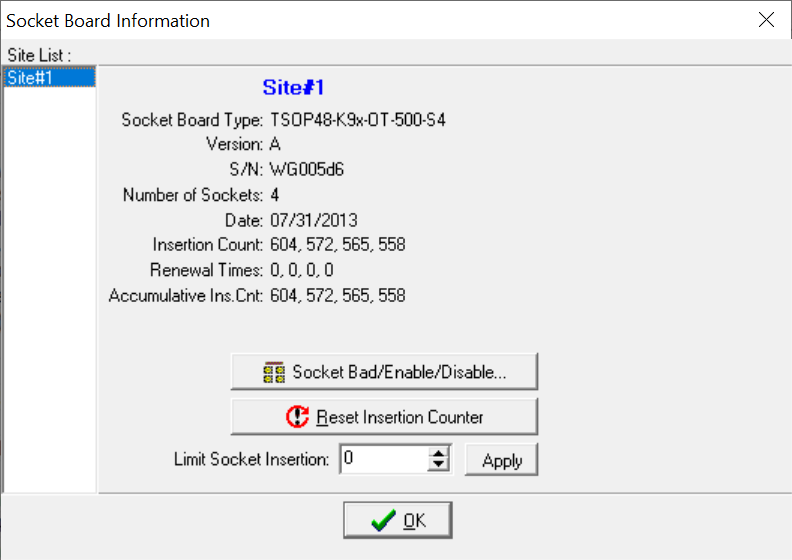Click the Reset Insertion Counter button
The width and height of the screenshot is (792, 560).
click(384, 417)
